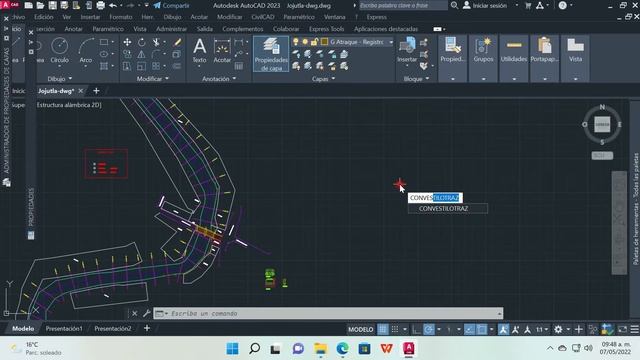Select CONVESTILOTRAZ autocomplete suggestion
Image resolution: width=640 pixels, height=360 pixels.
[448, 209]
